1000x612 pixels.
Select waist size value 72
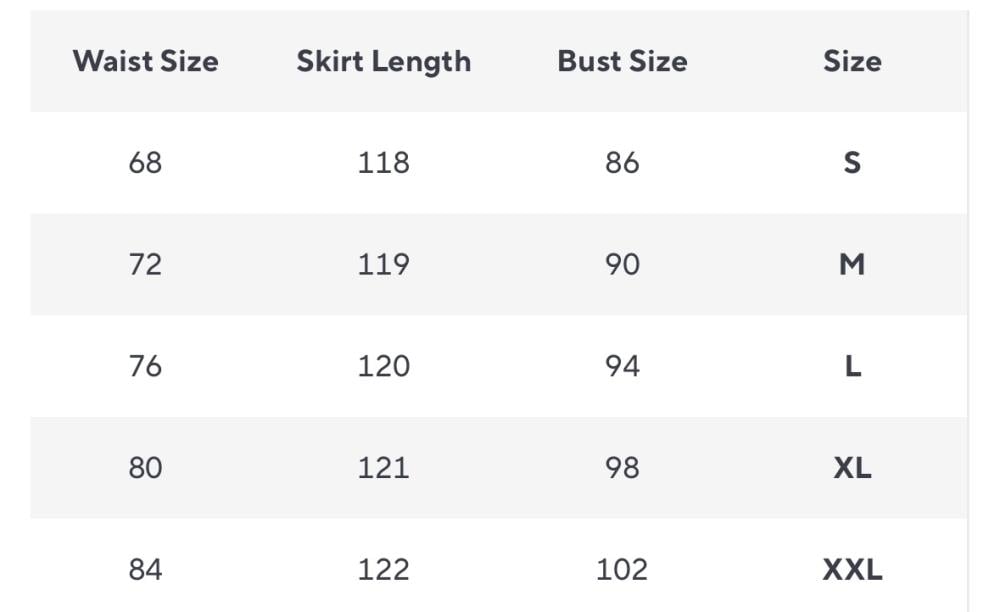coord(145,264)
